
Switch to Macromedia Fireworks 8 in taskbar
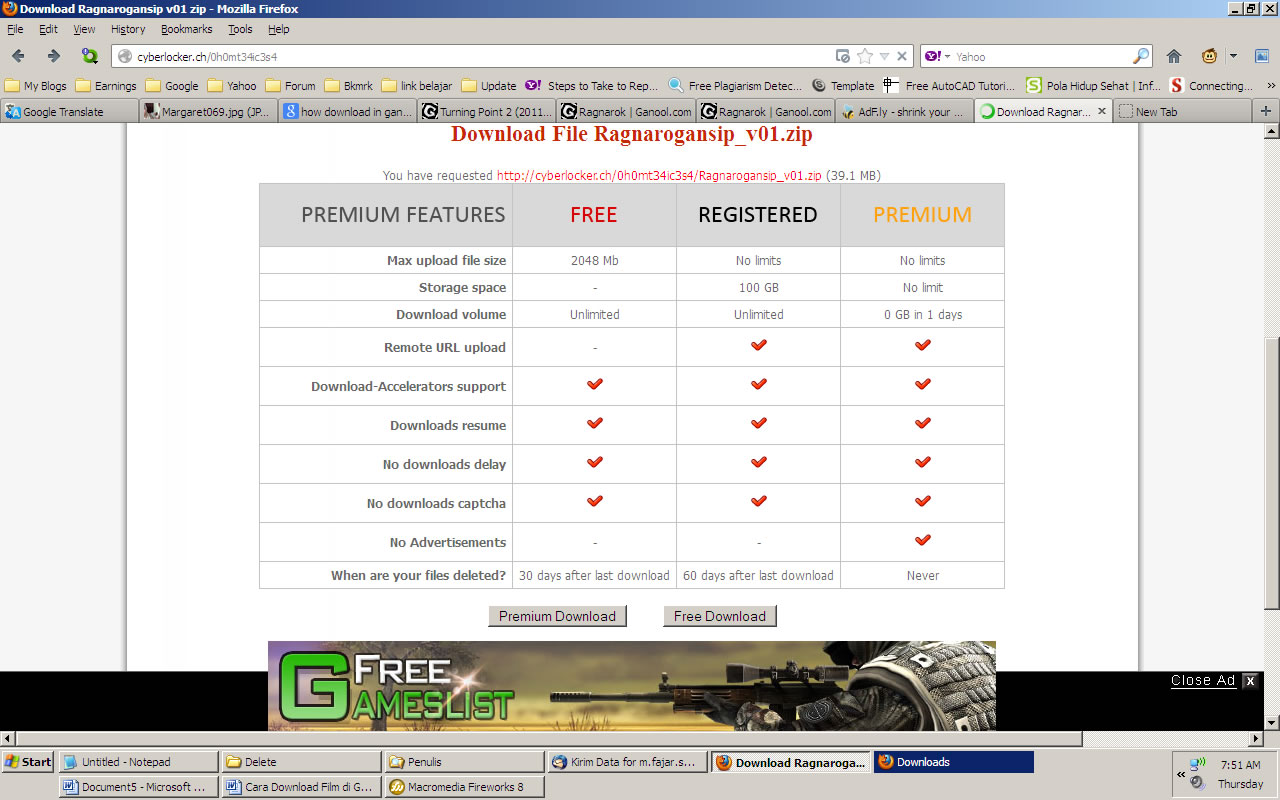pyautogui.click(x=465, y=787)
